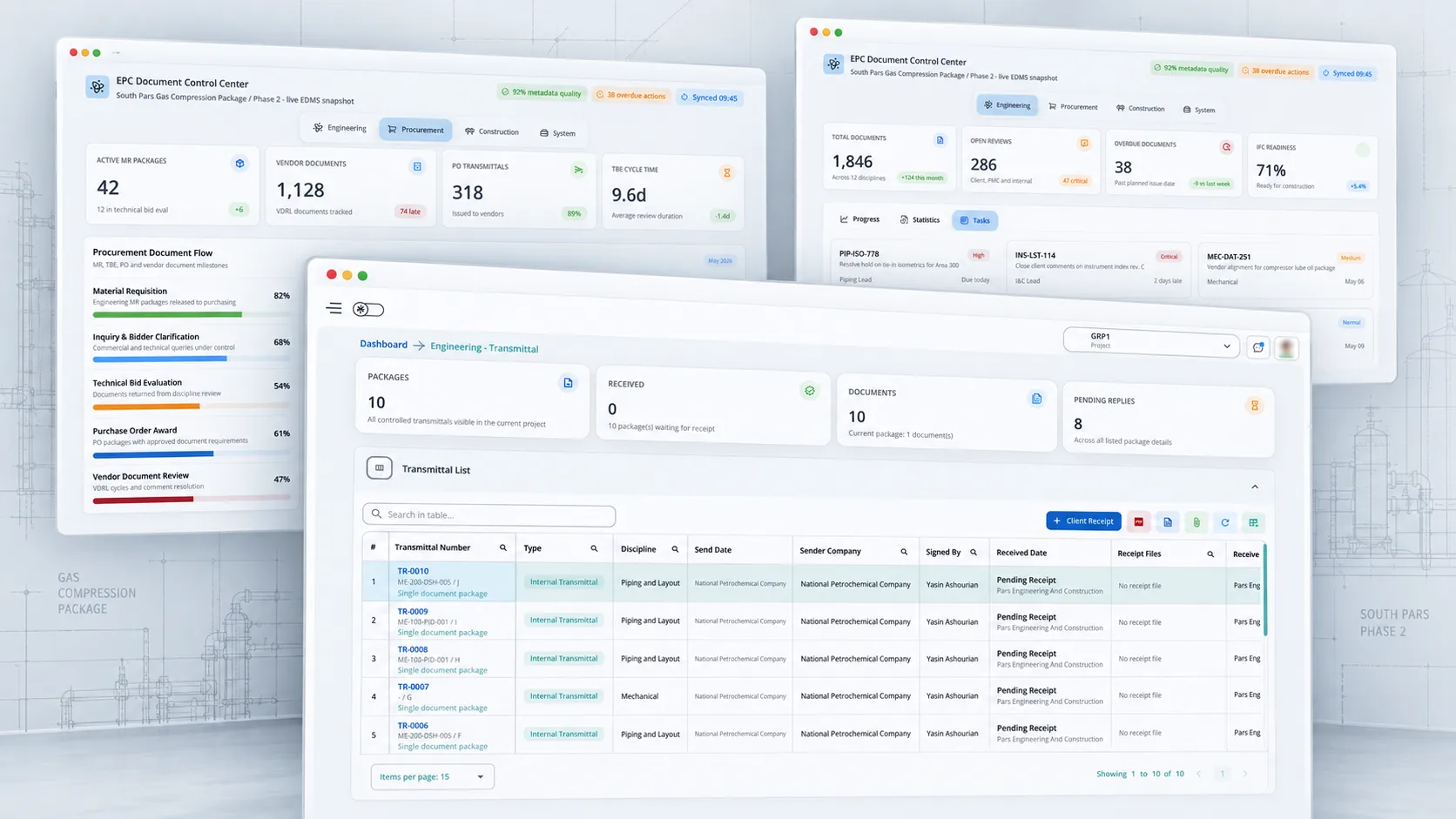This screenshot has width=1456, height=819.
Task: Click the Synced 09:45 badge in right window
Action: [1348, 73]
